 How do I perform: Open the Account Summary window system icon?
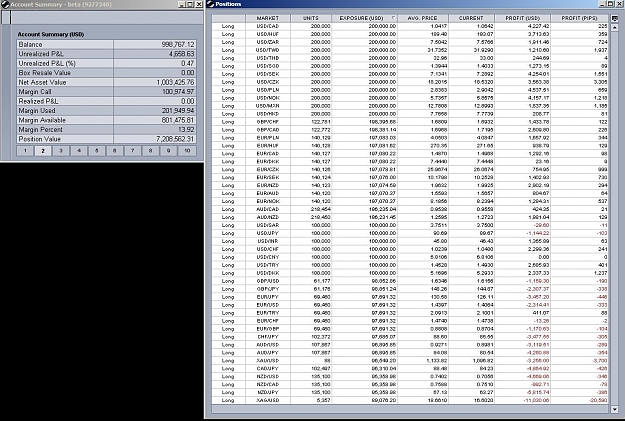(x=5, y=4)
